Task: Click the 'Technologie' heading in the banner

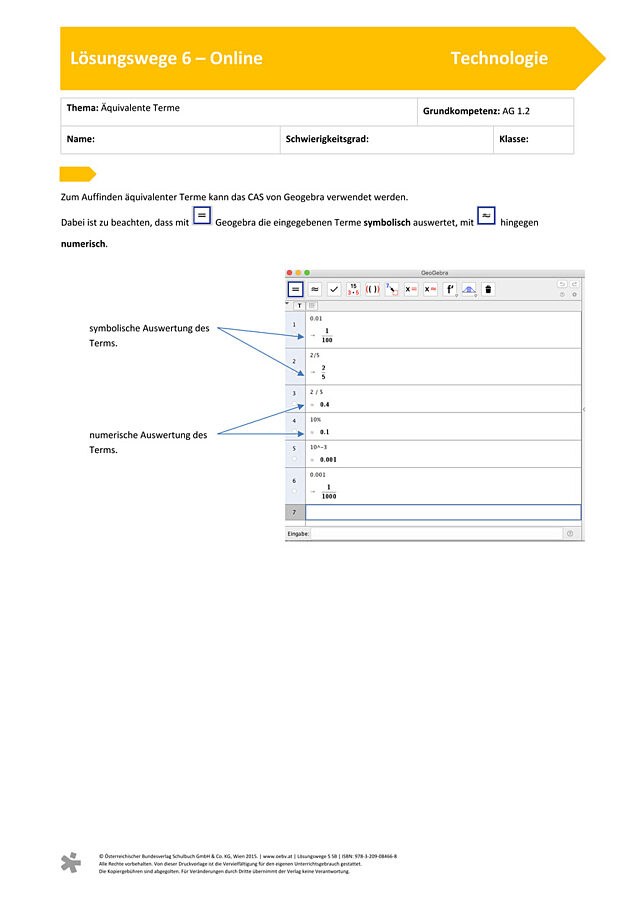Action: pyautogui.click(x=499, y=58)
